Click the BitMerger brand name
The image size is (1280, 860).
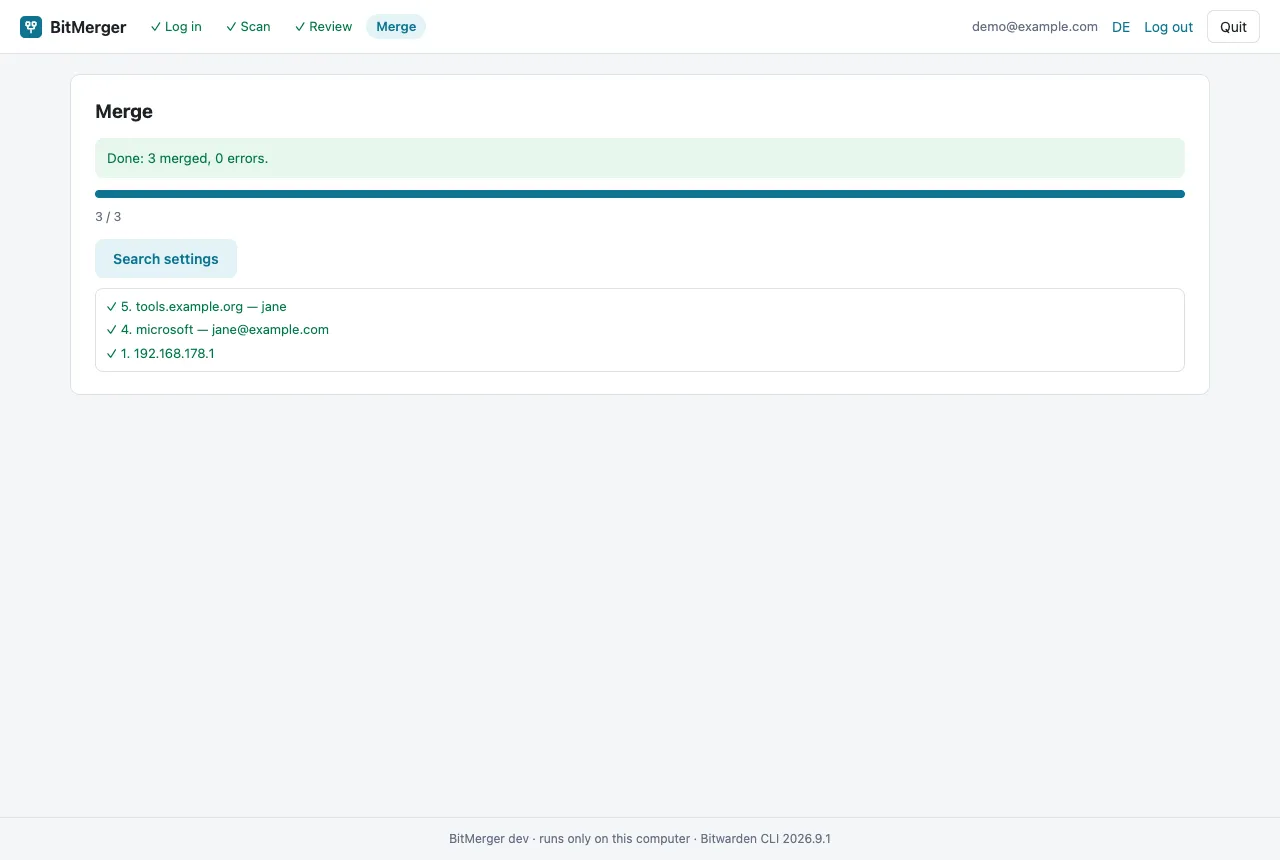tap(88, 27)
